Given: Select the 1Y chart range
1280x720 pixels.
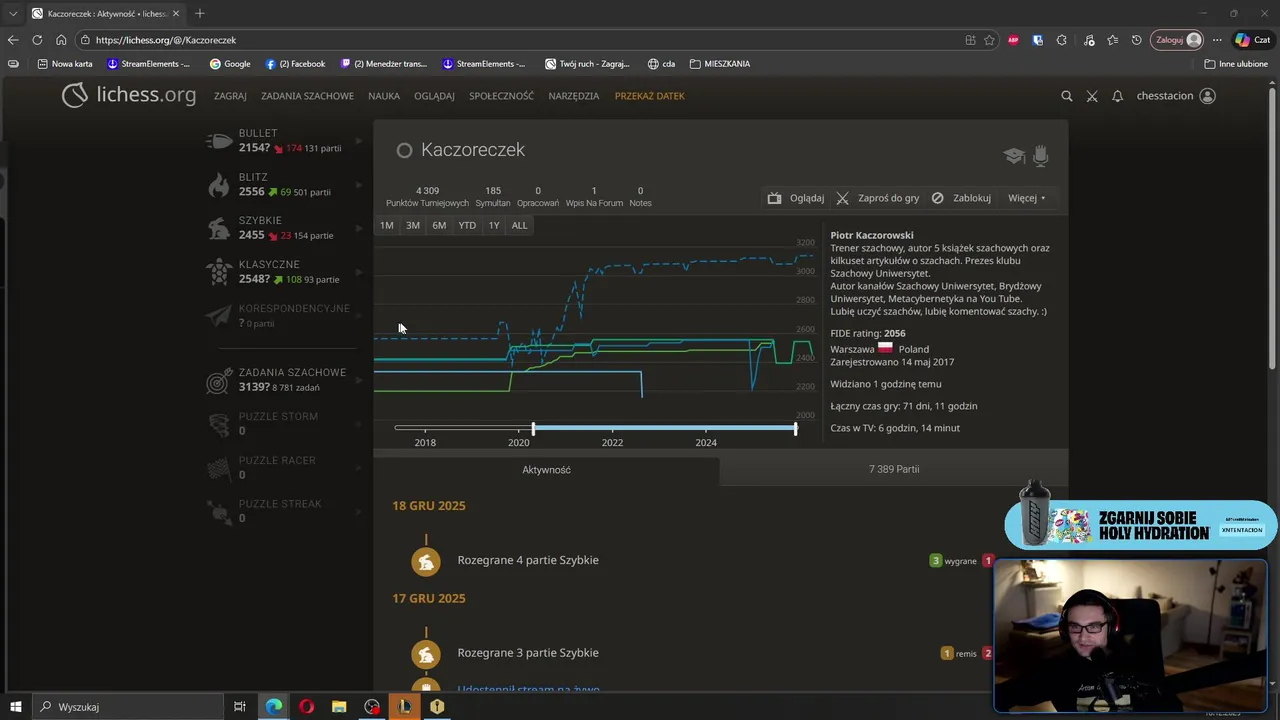Looking at the screenshot, I should tap(494, 225).
